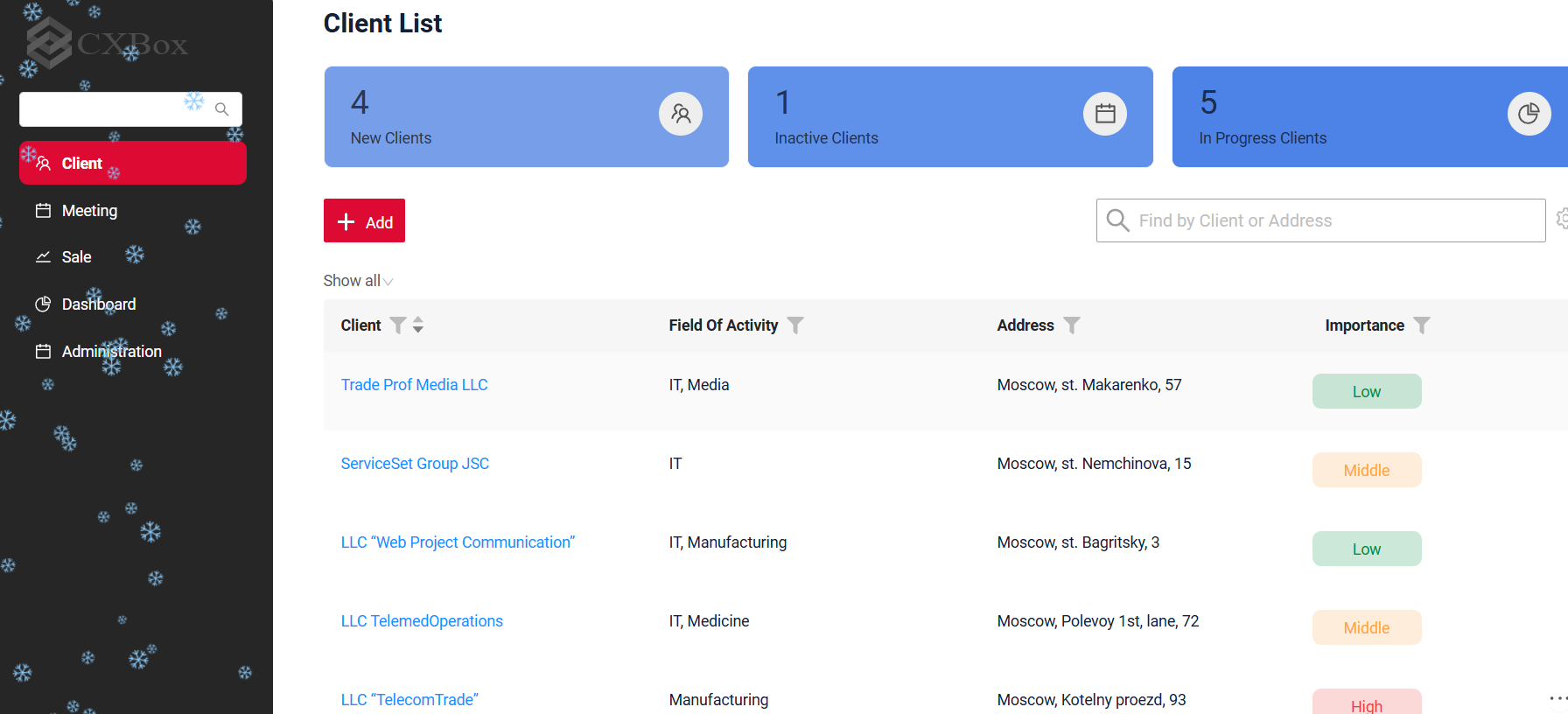Viewport: 1568px width, 714px height.
Task: Open filter on Address column
Action: pyautogui.click(x=1072, y=325)
